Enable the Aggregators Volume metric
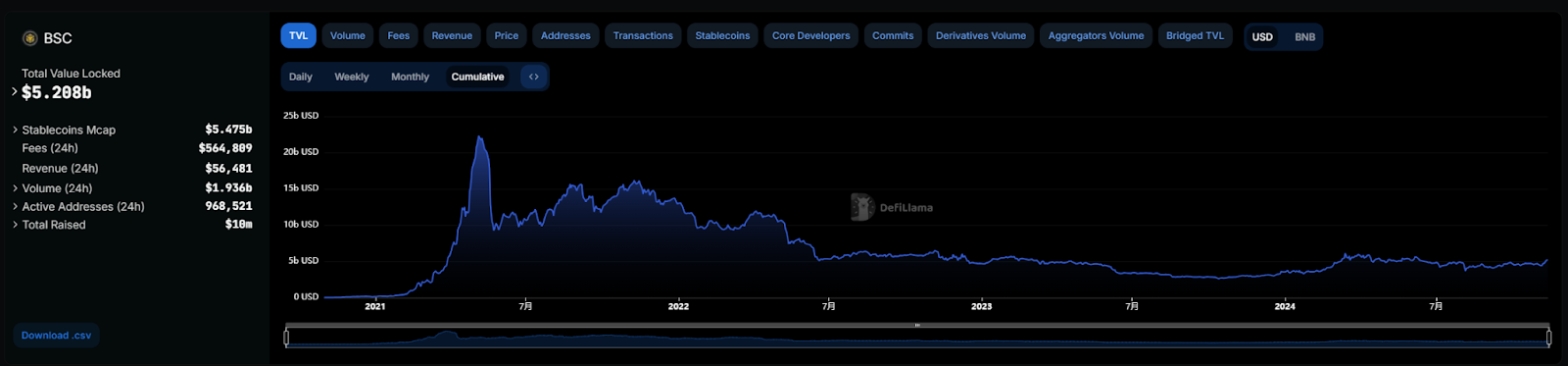1568x366 pixels. click(x=1096, y=35)
